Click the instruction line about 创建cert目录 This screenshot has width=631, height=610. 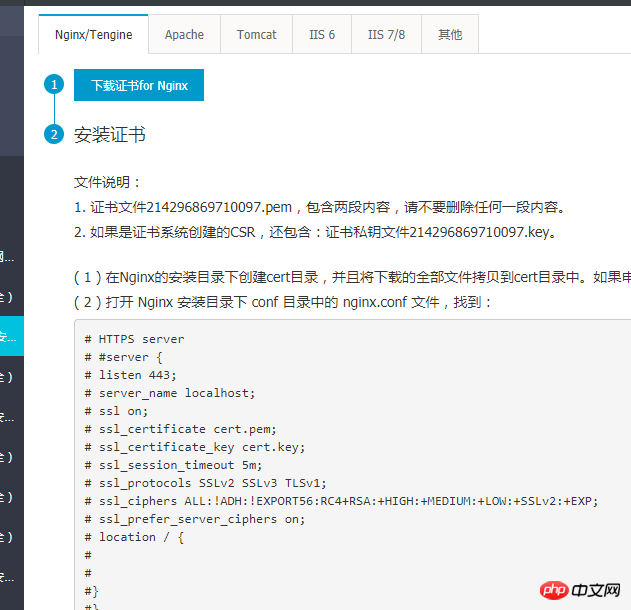(352, 277)
